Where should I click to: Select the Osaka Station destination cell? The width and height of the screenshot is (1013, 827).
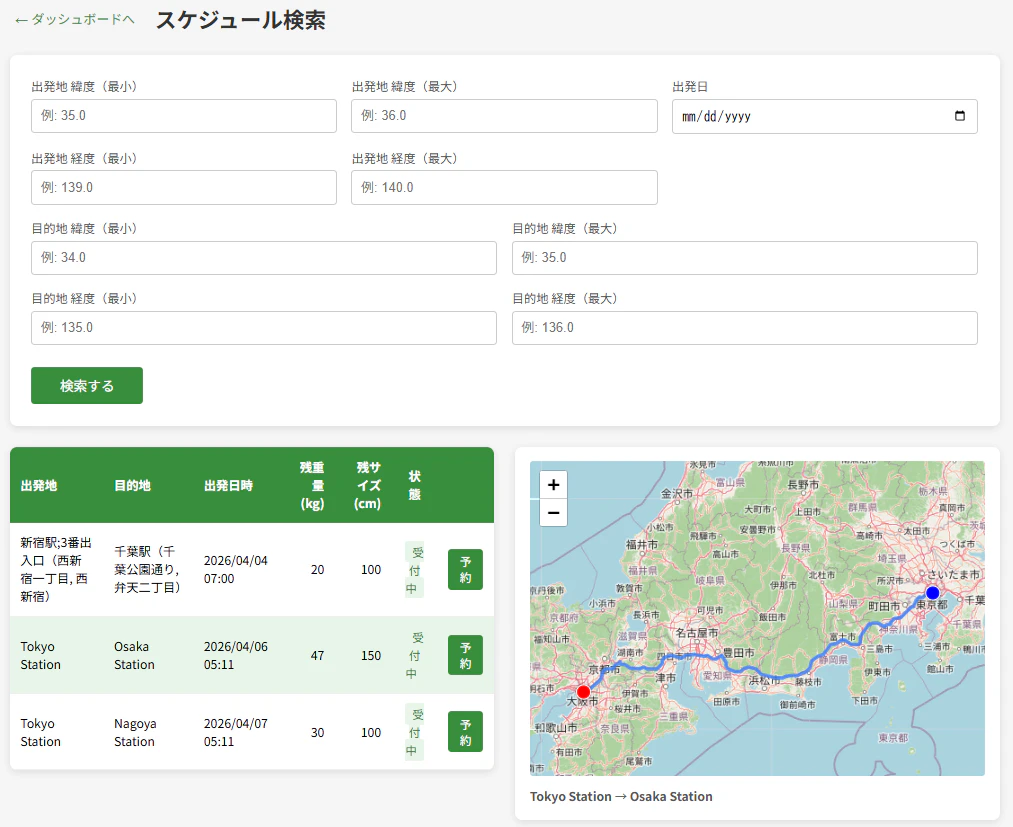click(134, 655)
